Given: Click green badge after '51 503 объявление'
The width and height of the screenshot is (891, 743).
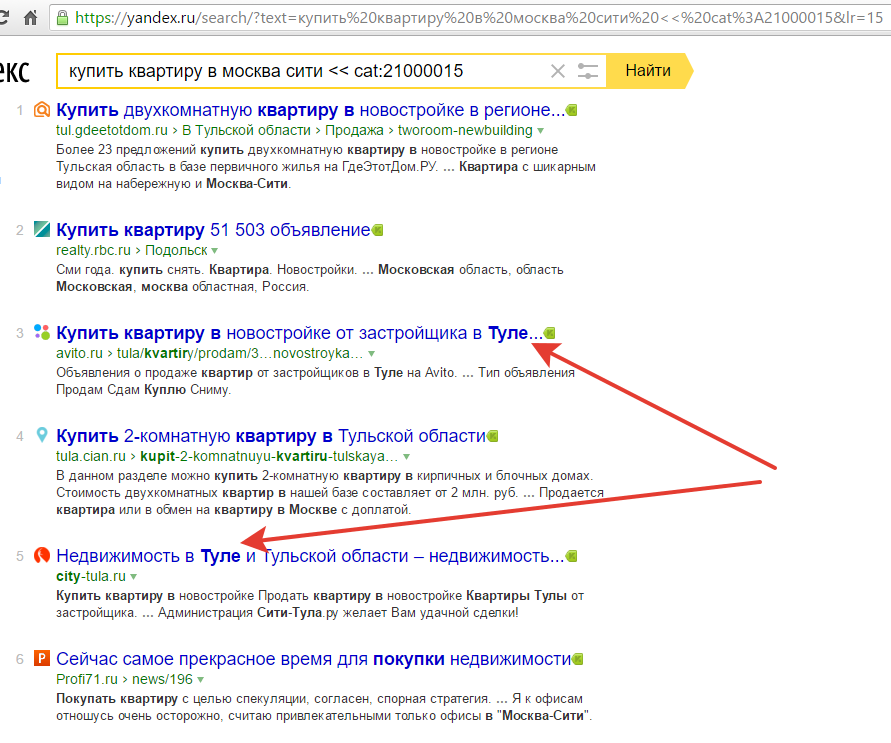Looking at the screenshot, I should pos(377,230).
